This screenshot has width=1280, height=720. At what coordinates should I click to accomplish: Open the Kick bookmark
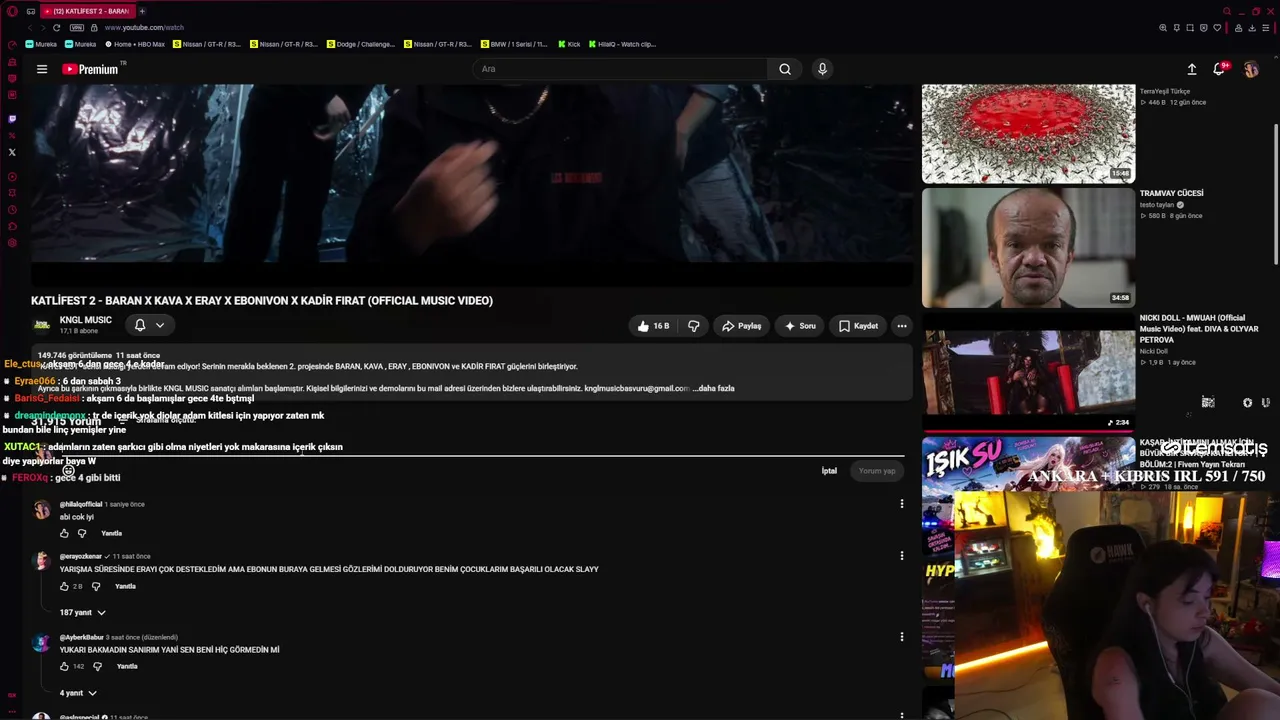pyautogui.click(x=569, y=44)
